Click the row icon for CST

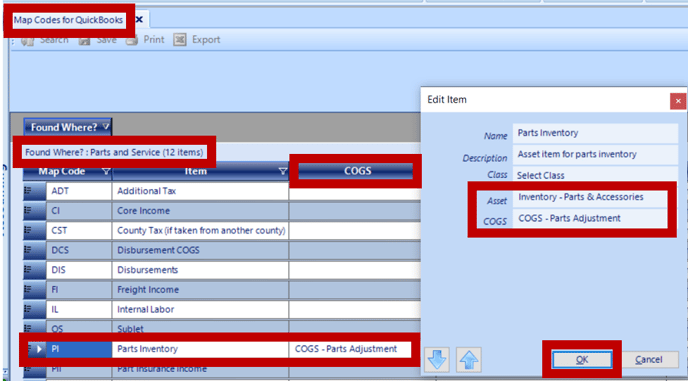coord(34,230)
